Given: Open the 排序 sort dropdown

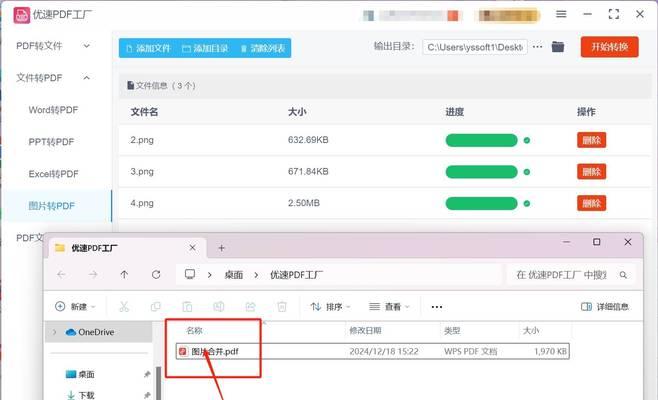Looking at the screenshot, I should click(330, 307).
